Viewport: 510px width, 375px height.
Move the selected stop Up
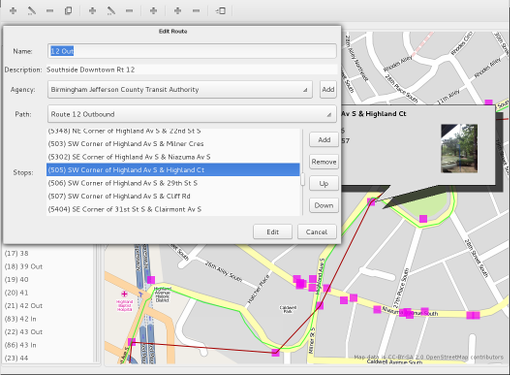click(x=324, y=184)
